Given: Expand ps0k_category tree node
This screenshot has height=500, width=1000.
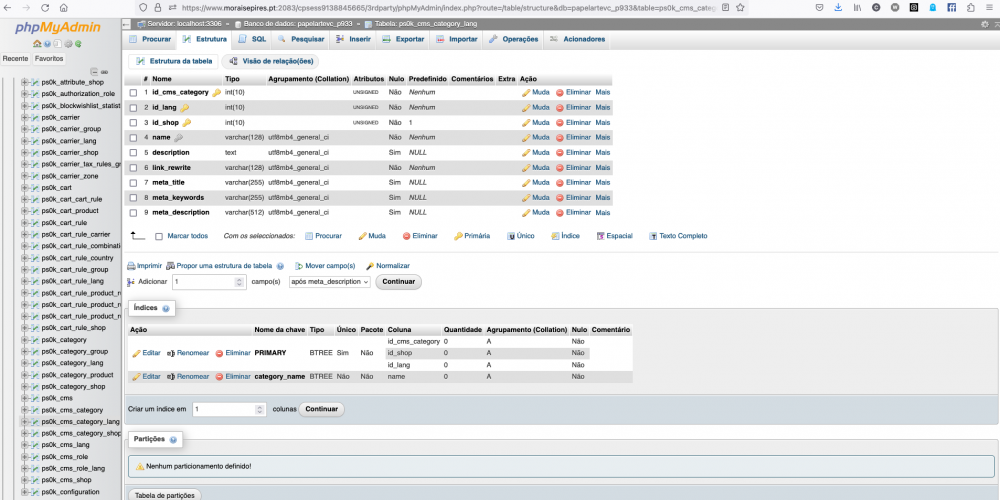Looking at the screenshot, I should coord(26,340).
